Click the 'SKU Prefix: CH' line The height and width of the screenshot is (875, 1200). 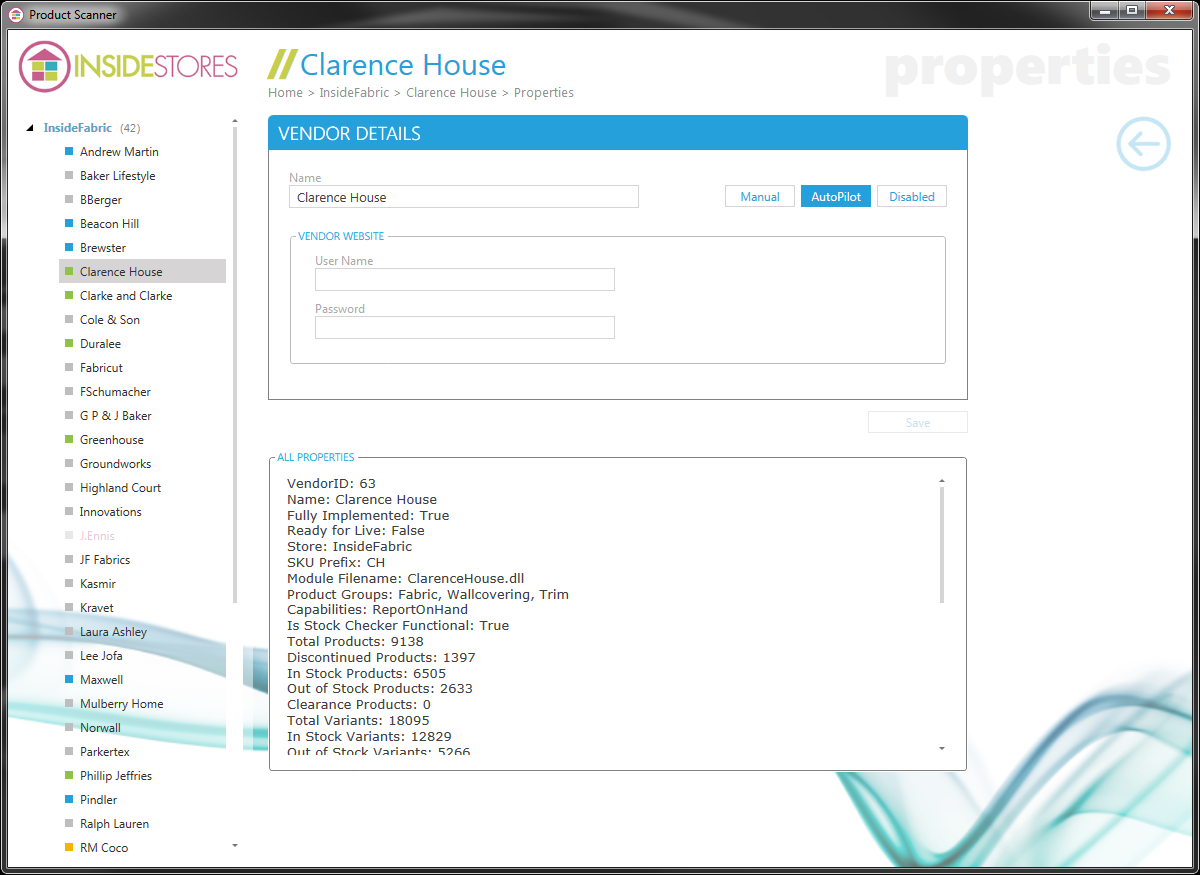[336, 562]
